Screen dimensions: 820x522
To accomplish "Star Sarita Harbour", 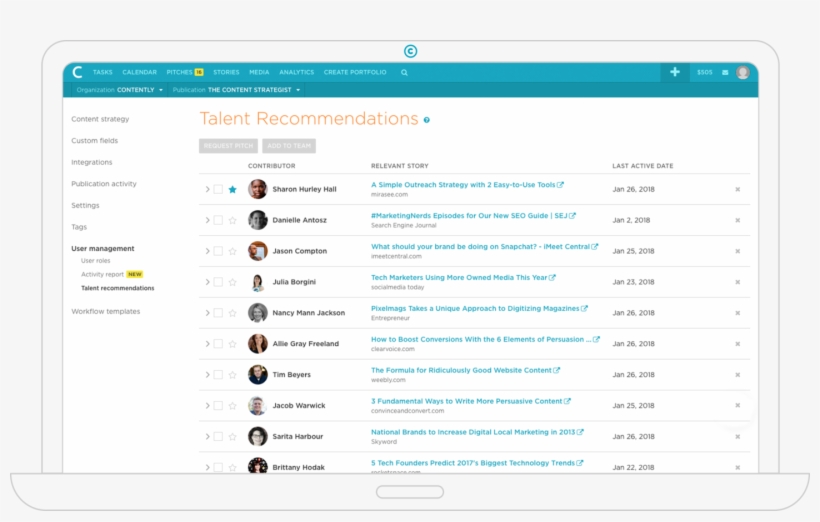I will click(x=233, y=436).
